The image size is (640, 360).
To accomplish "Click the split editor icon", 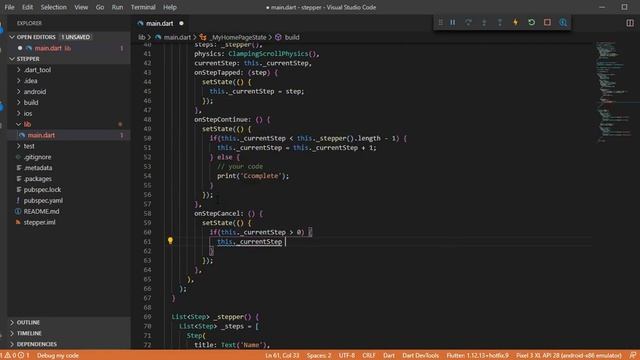I will [x=630, y=23].
